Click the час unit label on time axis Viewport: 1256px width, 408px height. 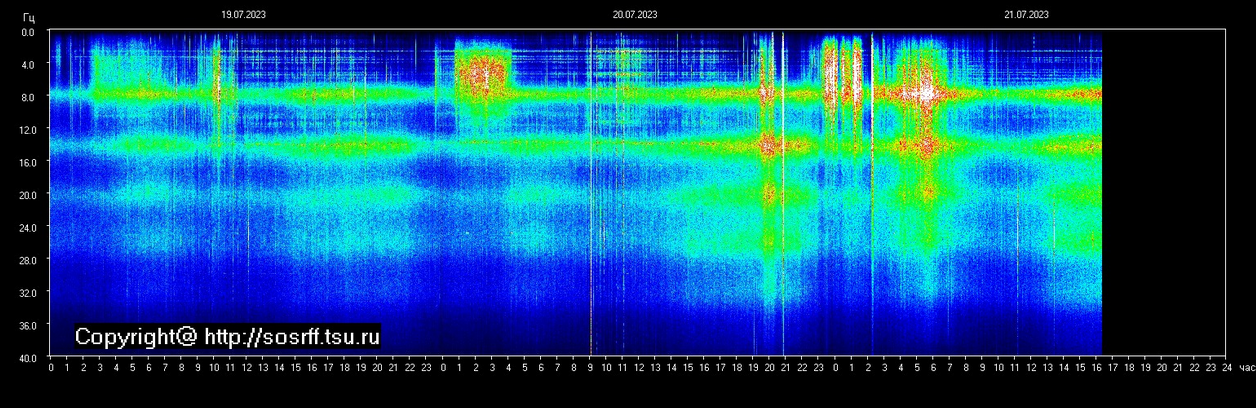[1246, 368]
